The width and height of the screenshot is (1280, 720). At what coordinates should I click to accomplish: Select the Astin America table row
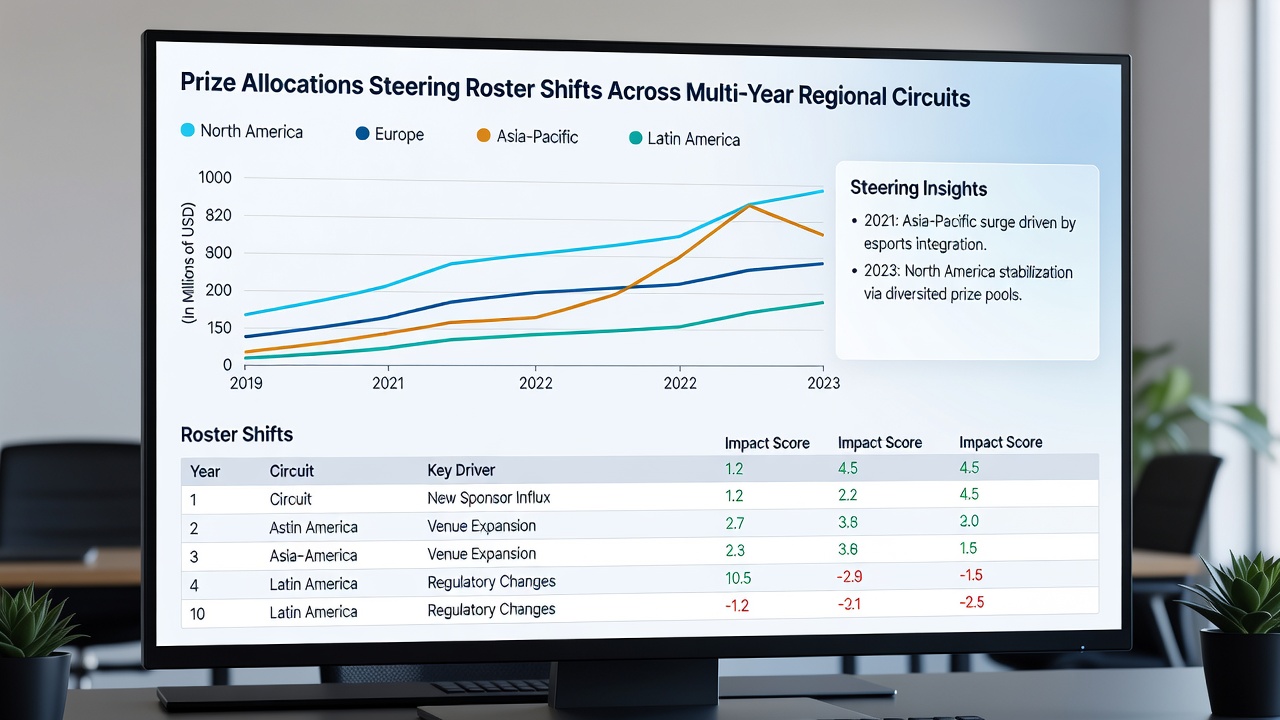point(640,525)
